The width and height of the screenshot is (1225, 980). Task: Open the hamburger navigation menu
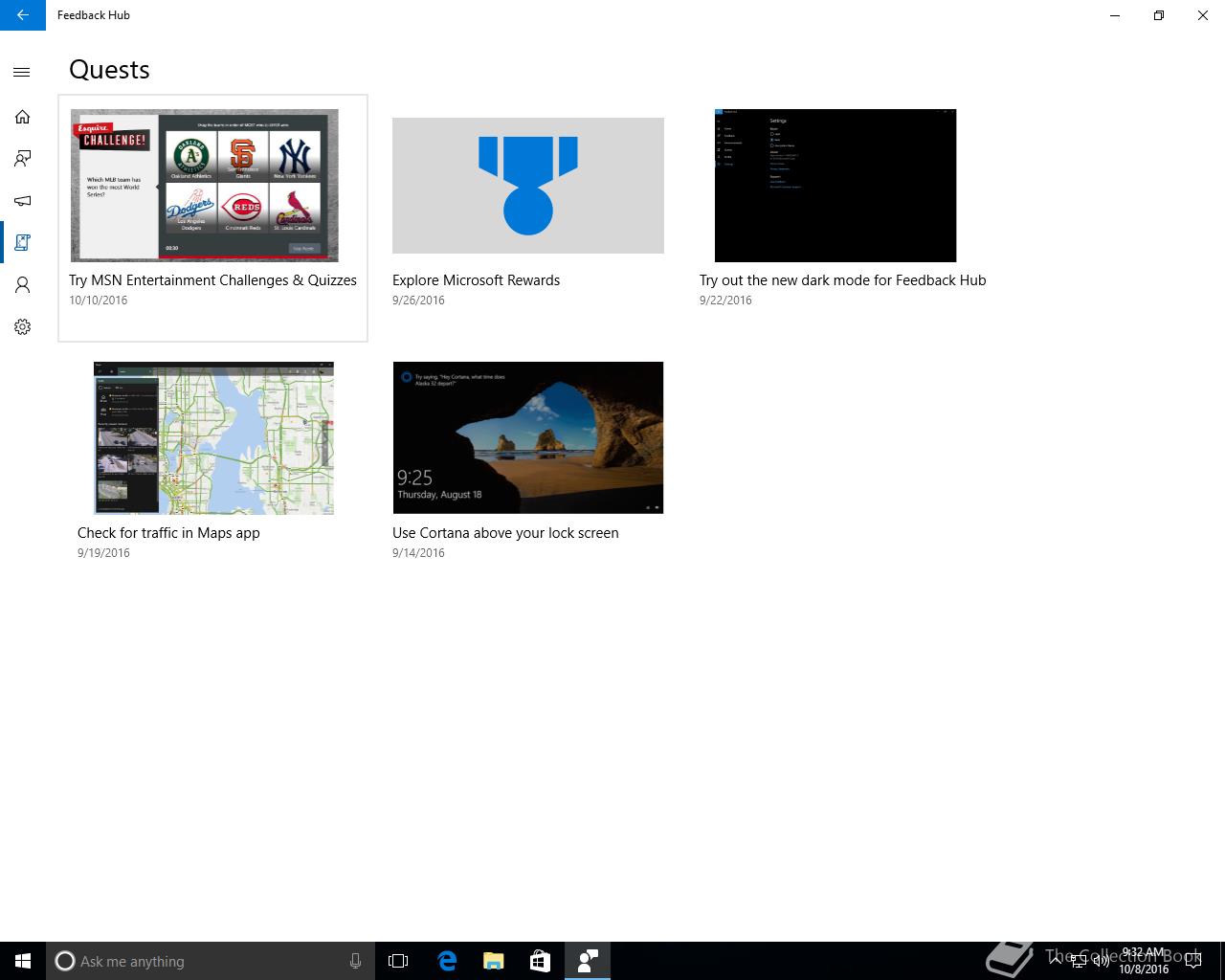point(22,73)
